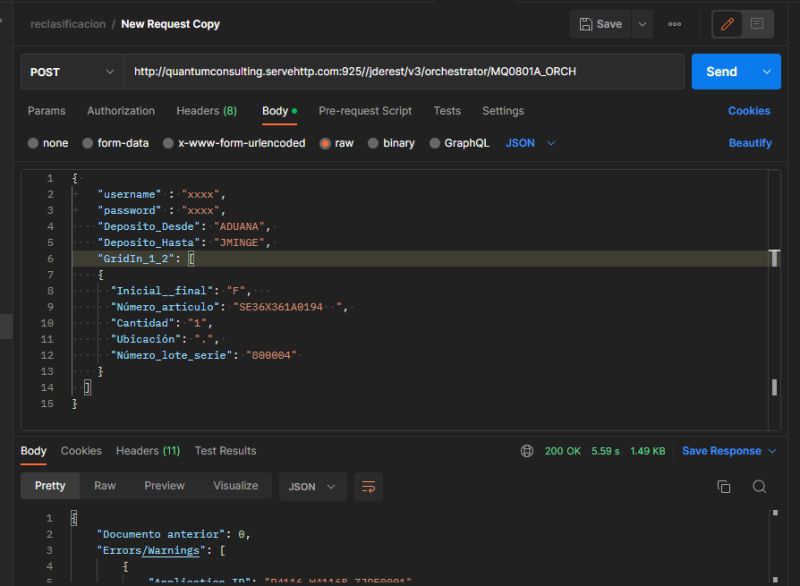Viewport: 800px width, 586px height.
Task: Click the globe network status icon
Action: pyautogui.click(x=527, y=450)
